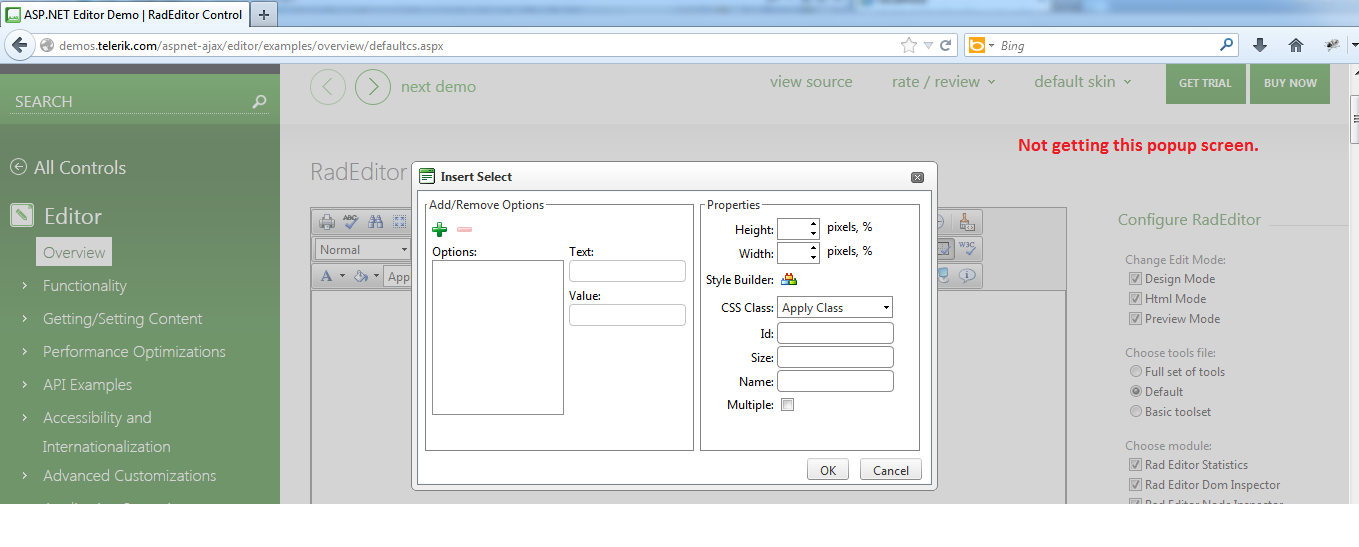Click the view source link
Viewport: 1359px width, 547px height.
[811, 82]
